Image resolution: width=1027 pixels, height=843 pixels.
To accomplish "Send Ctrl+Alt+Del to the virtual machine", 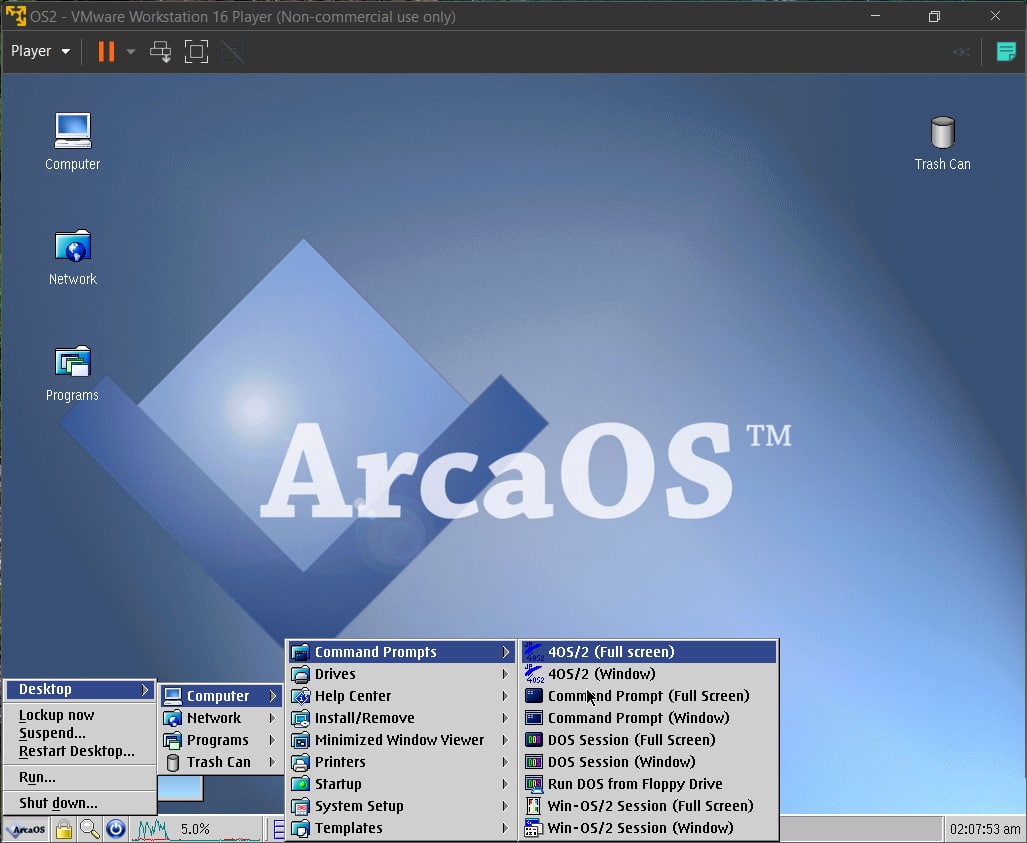I will point(160,51).
